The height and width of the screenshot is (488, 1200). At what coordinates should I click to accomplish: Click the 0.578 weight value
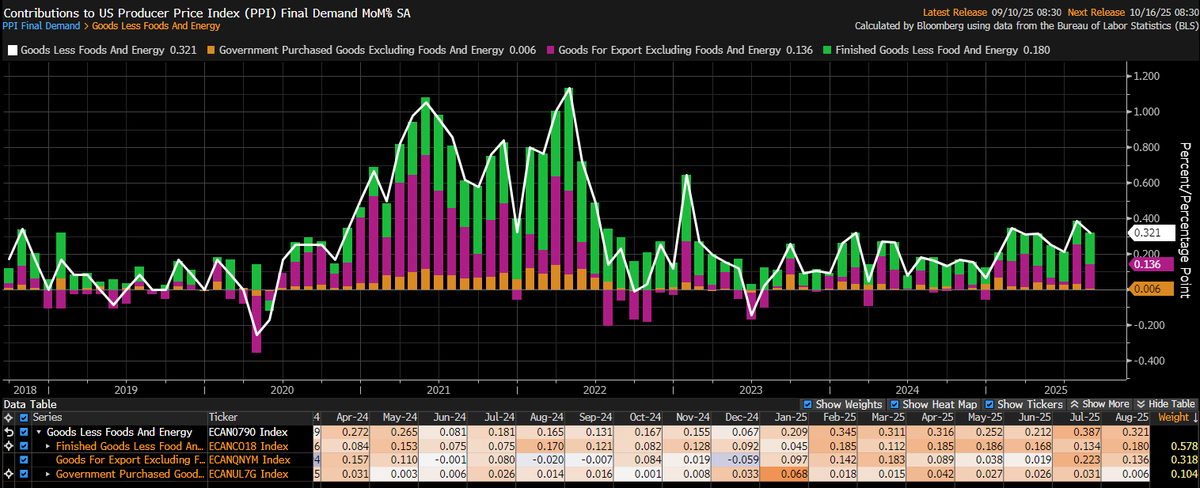click(1183, 446)
